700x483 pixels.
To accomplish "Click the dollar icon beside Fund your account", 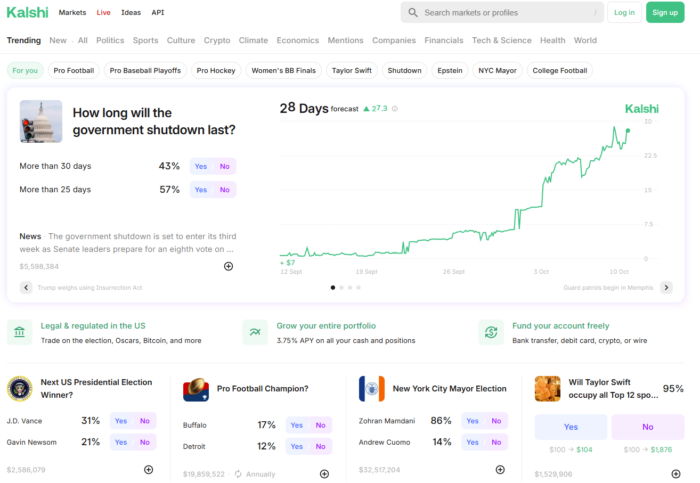I will (x=491, y=332).
